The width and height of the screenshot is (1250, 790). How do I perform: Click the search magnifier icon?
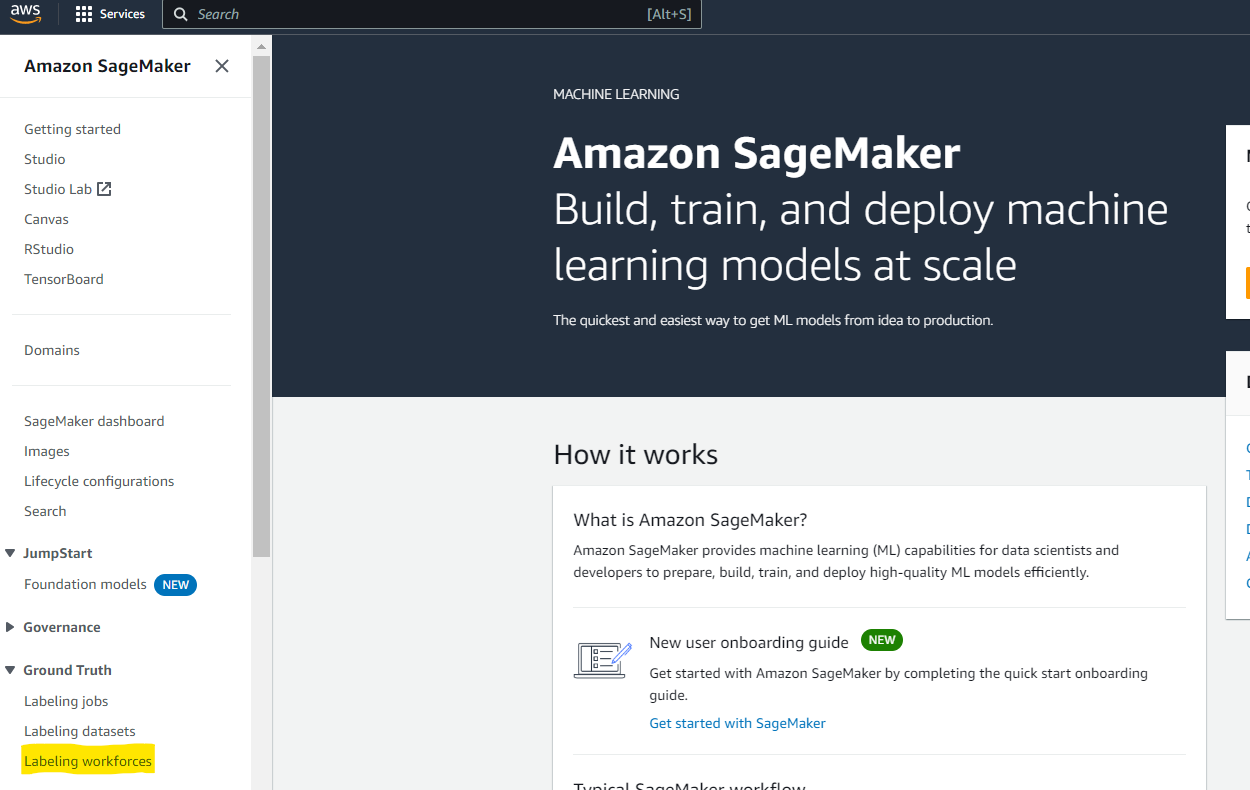pyautogui.click(x=180, y=14)
